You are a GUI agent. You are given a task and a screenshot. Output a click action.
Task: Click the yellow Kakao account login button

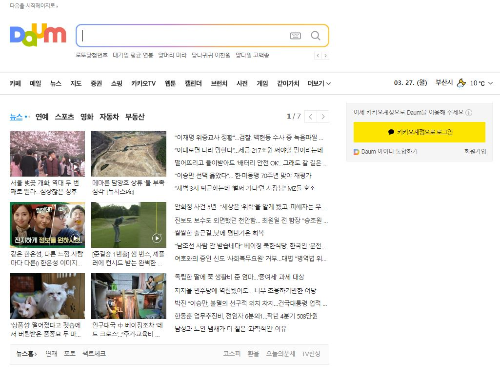click(419, 132)
